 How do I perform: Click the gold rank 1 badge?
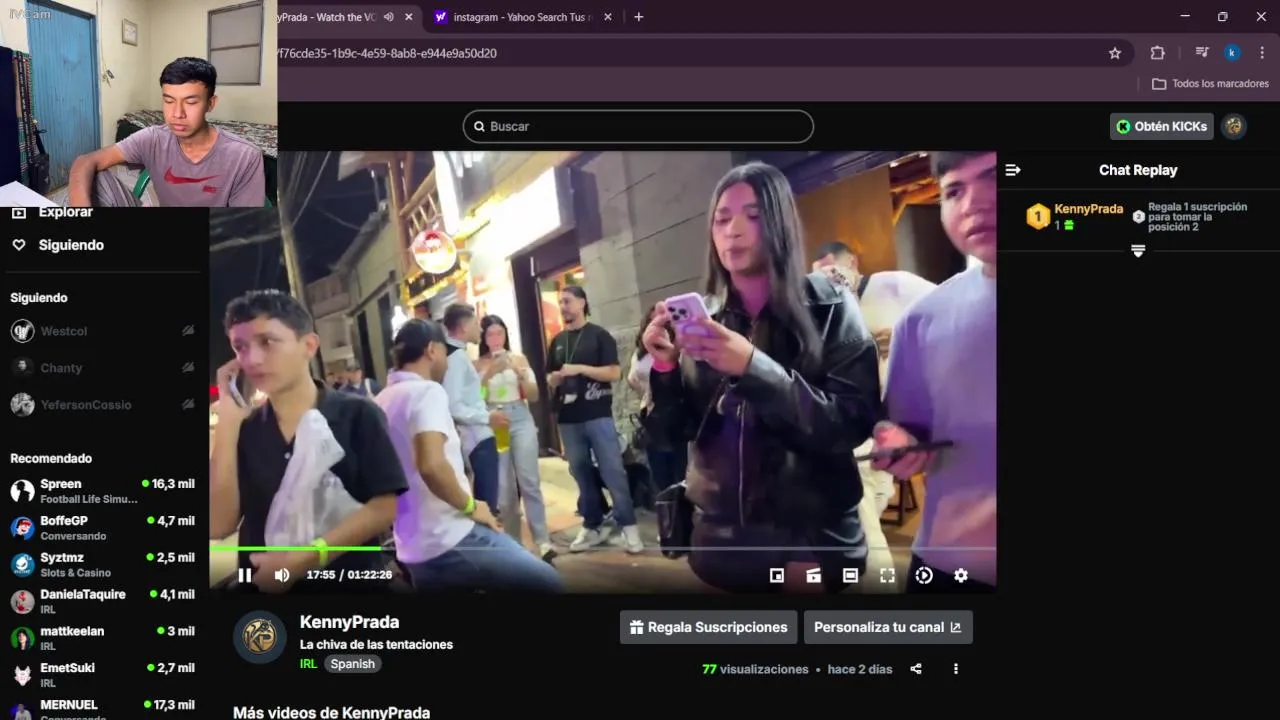tap(1038, 216)
